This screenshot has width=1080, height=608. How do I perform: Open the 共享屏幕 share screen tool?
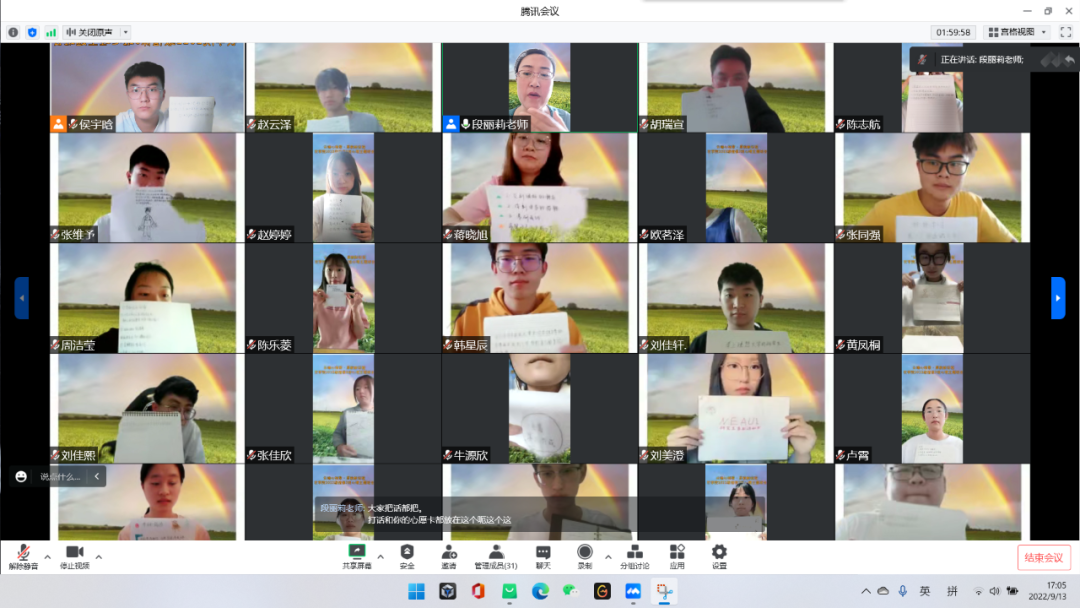click(356, 556)
